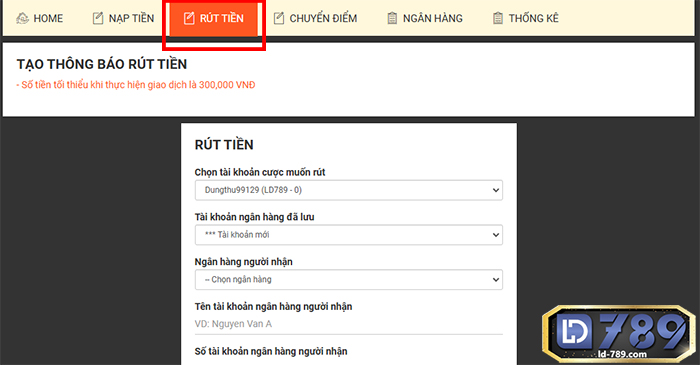
Task: Expand the saved bank account dropdown
Action: 349,235
